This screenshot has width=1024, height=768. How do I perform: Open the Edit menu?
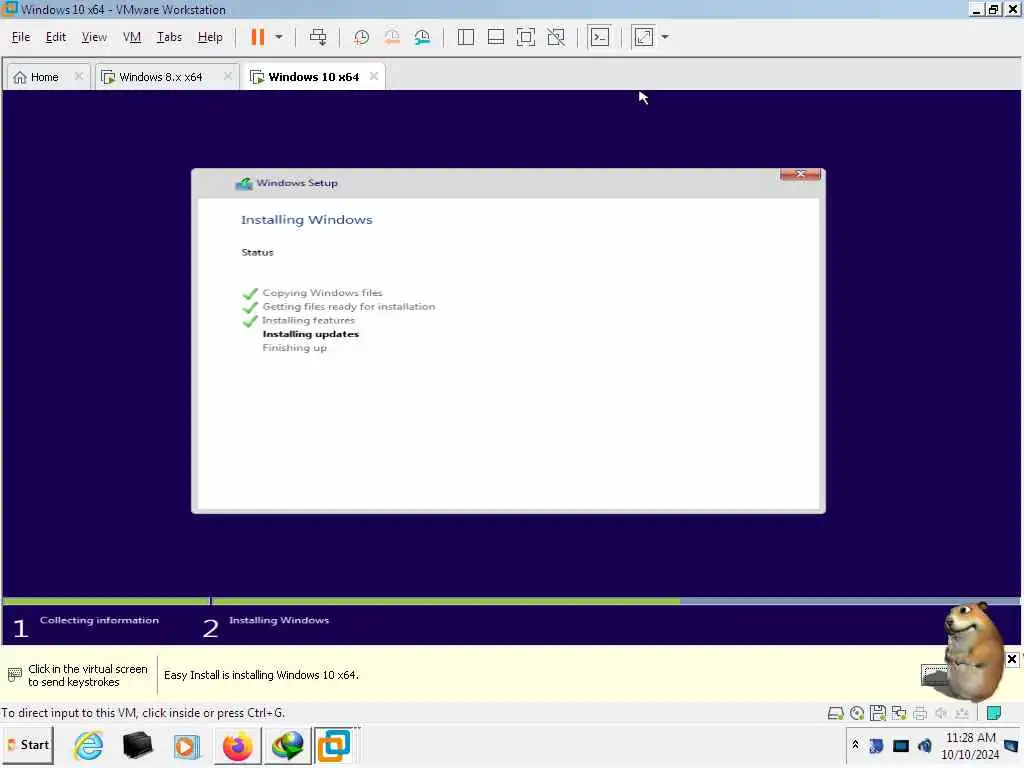(x=56, y=37)
